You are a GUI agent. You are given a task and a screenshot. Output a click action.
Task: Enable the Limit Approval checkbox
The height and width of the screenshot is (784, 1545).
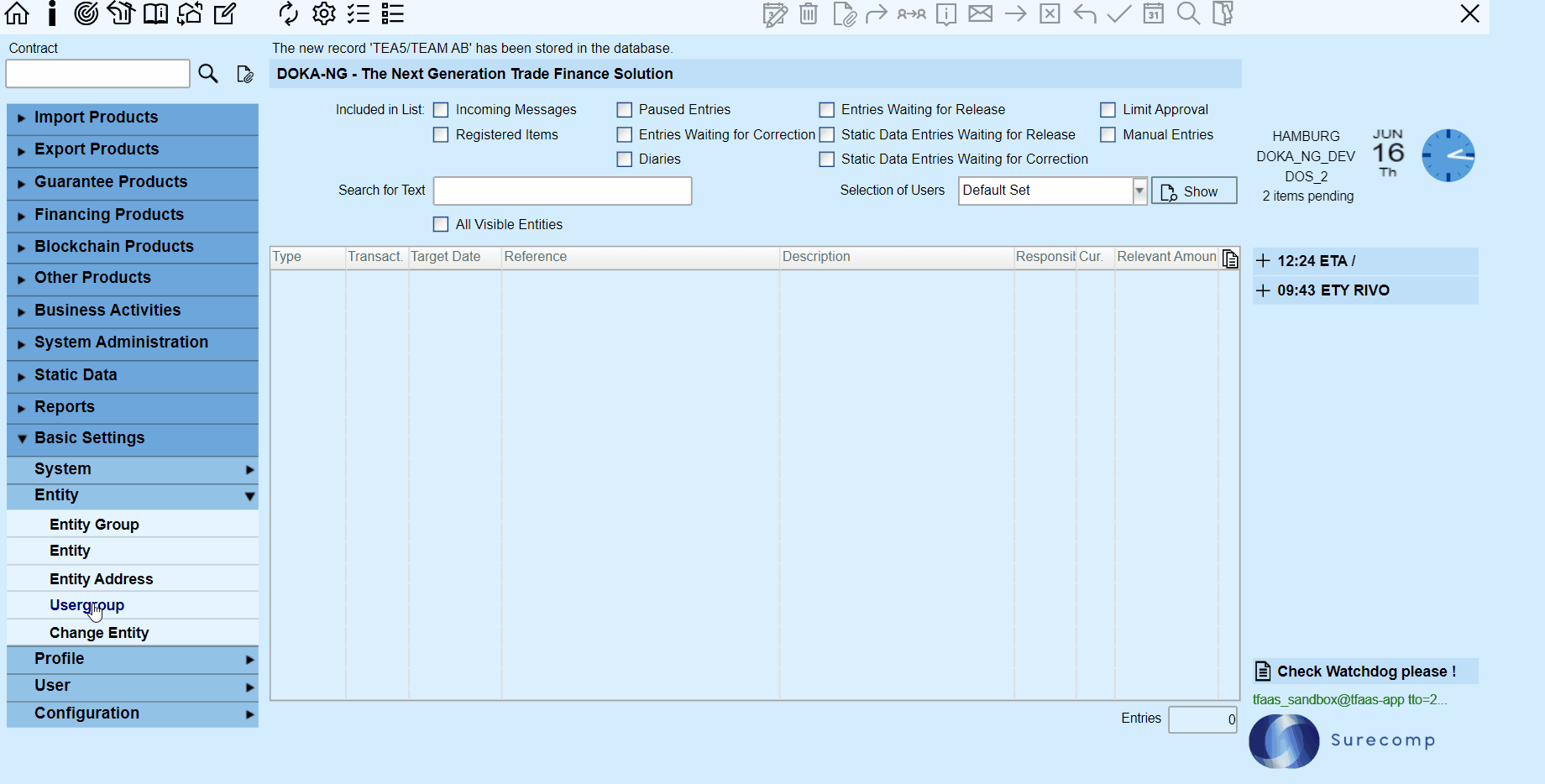pos(1108,110)
